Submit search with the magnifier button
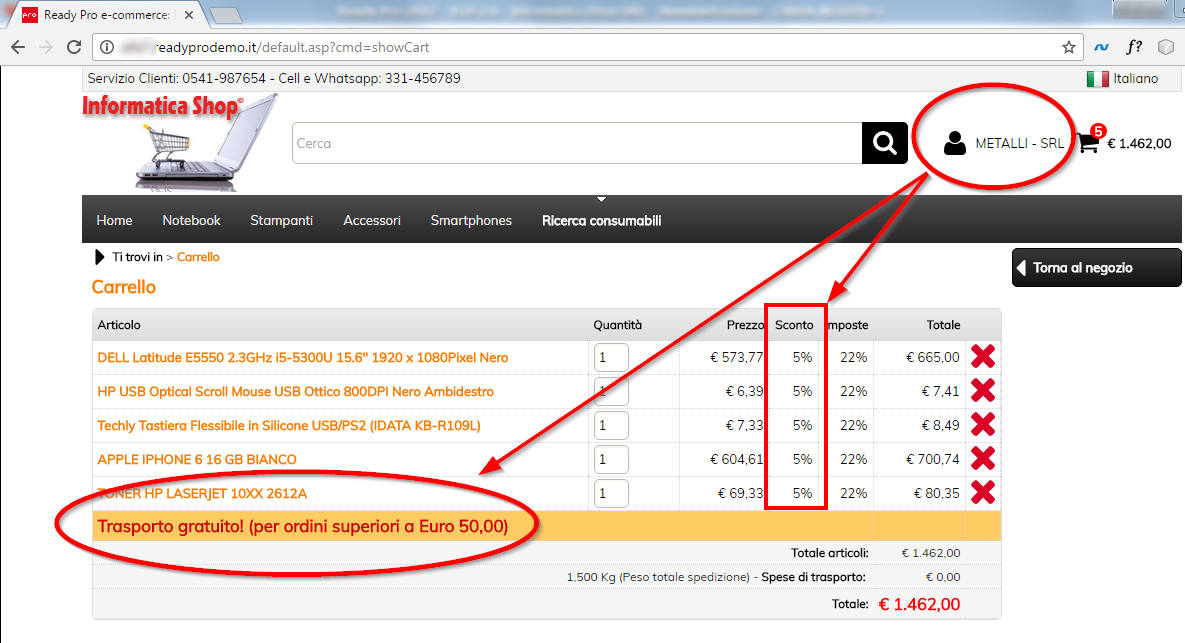 pos(884,143)
